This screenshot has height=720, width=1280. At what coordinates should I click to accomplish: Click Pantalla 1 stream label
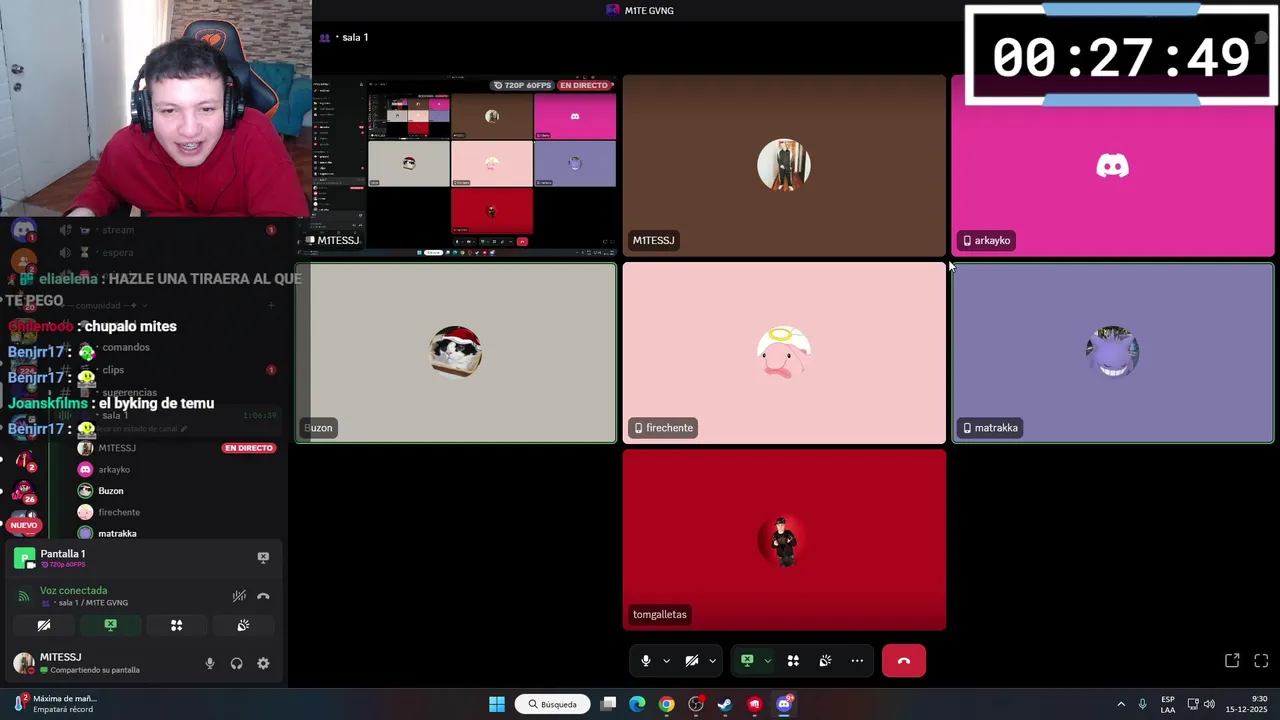pyautogui.click(x=62, y=553)
